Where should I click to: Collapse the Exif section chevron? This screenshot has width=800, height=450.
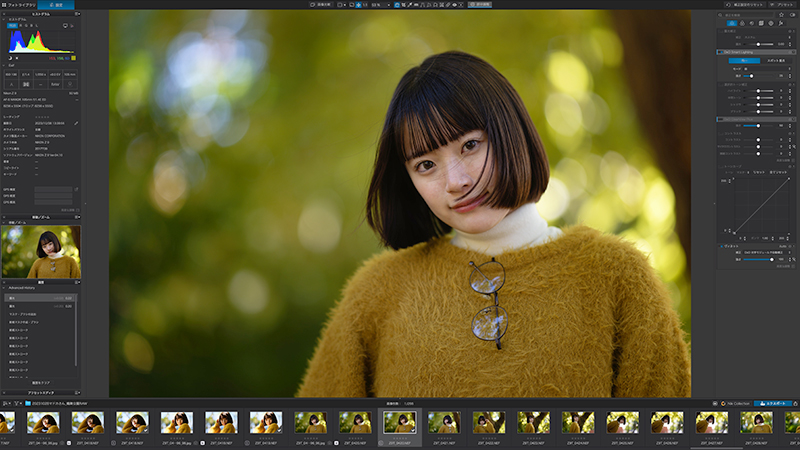point(4,65)
